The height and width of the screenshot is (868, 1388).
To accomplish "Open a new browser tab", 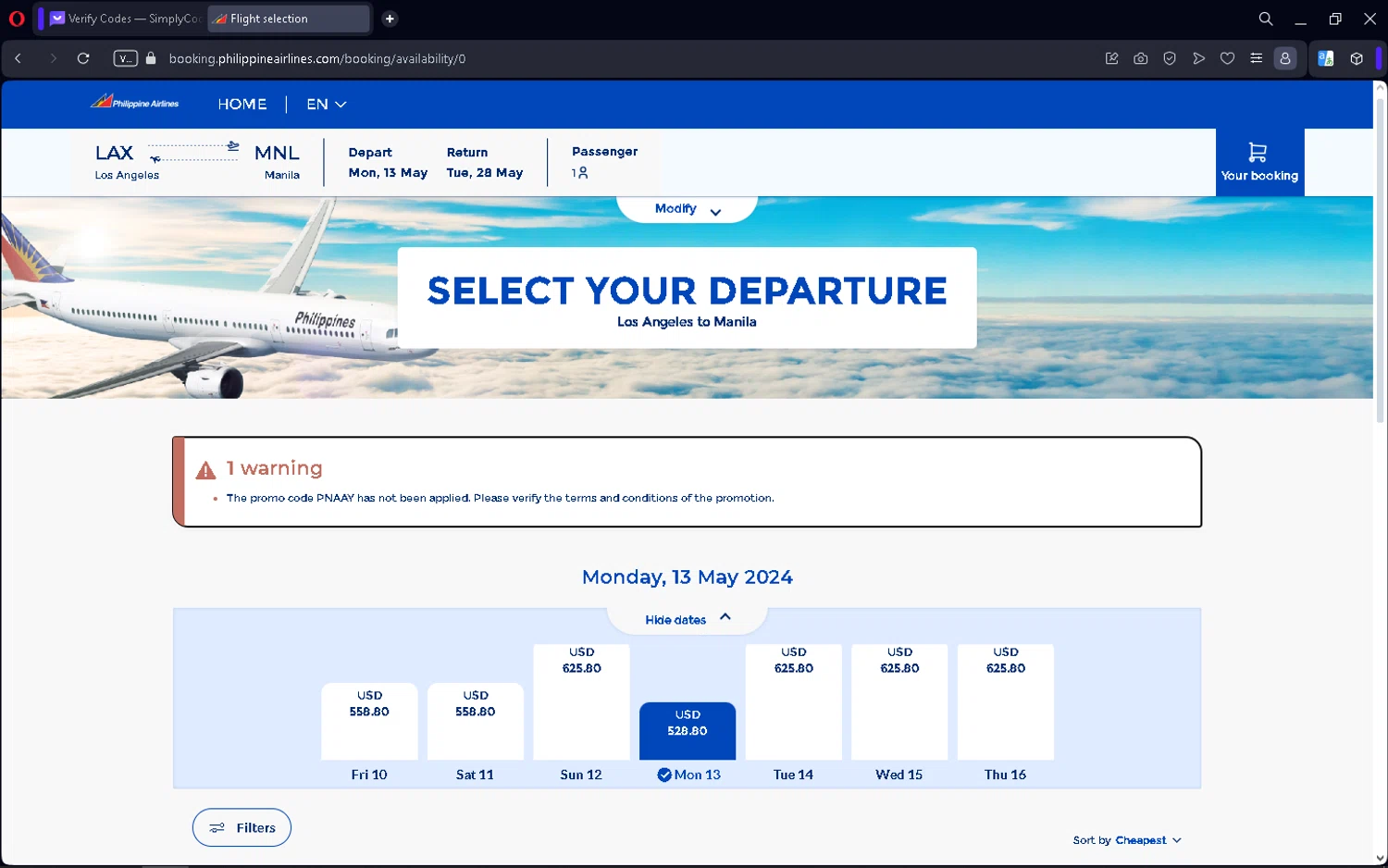I will (390, 19).
